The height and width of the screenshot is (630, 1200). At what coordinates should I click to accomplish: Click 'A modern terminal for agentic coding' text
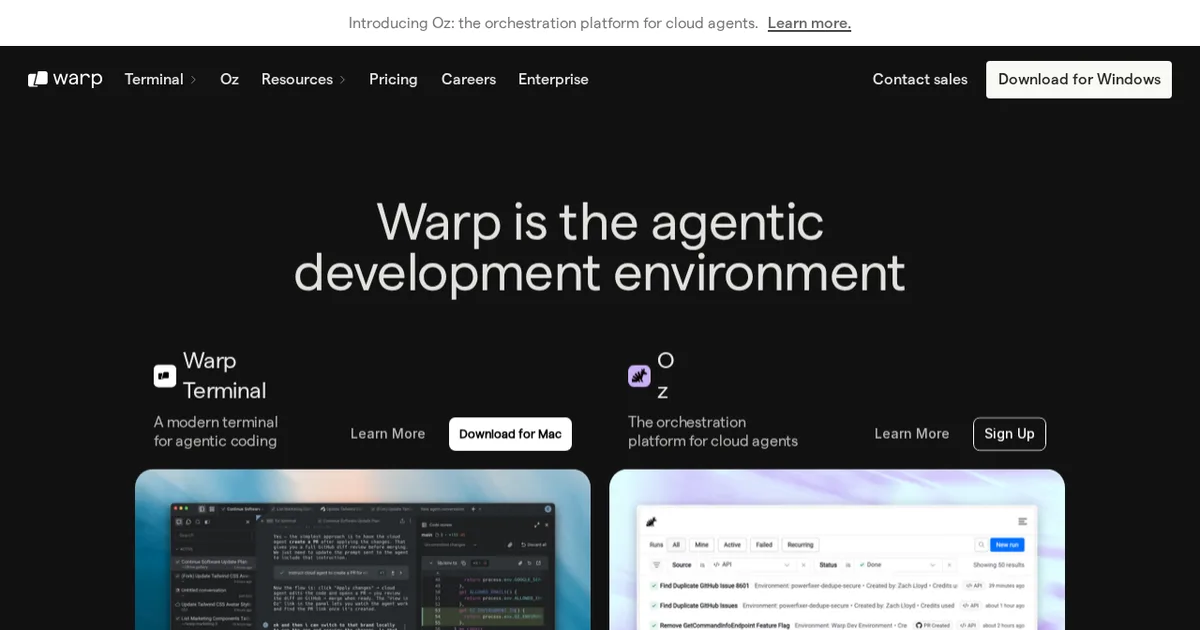(216, 431)
